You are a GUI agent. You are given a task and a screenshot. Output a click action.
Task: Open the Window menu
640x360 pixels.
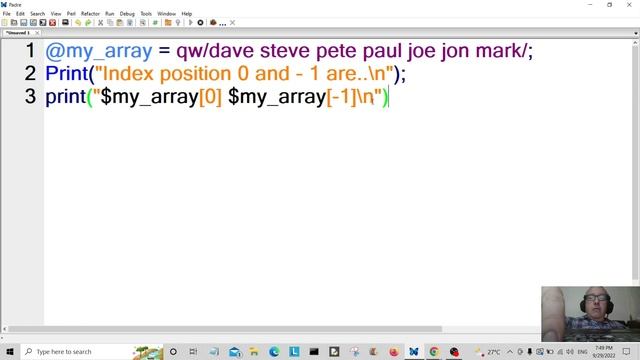point(167,13)
